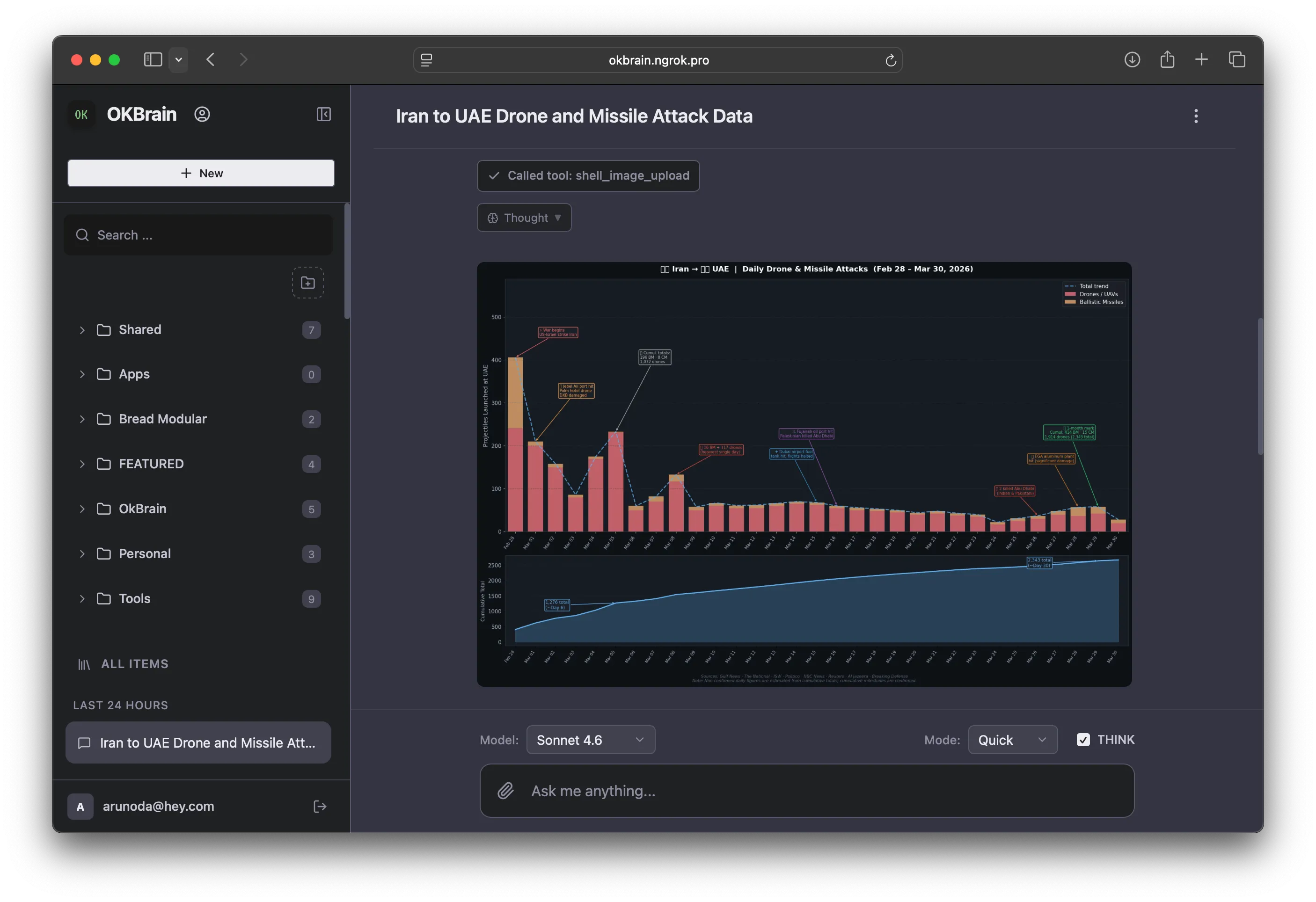Open the Quick mode dropdown
Image resolution: width=1316 pixels, height=902 pixels.
(x=1012, y=740)
